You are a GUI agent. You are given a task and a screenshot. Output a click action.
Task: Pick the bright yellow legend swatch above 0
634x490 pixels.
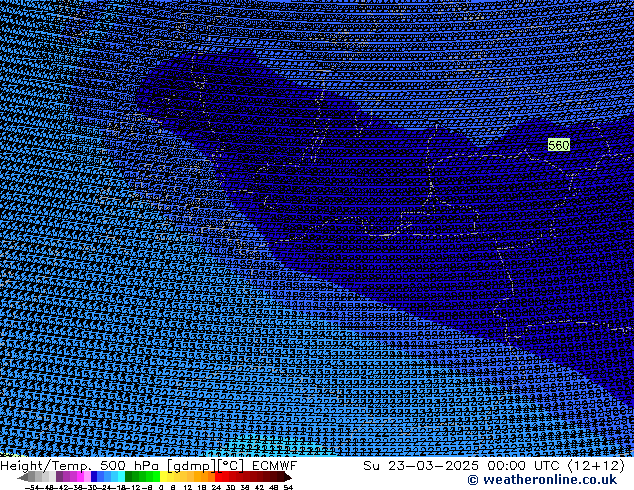(163, 476)
